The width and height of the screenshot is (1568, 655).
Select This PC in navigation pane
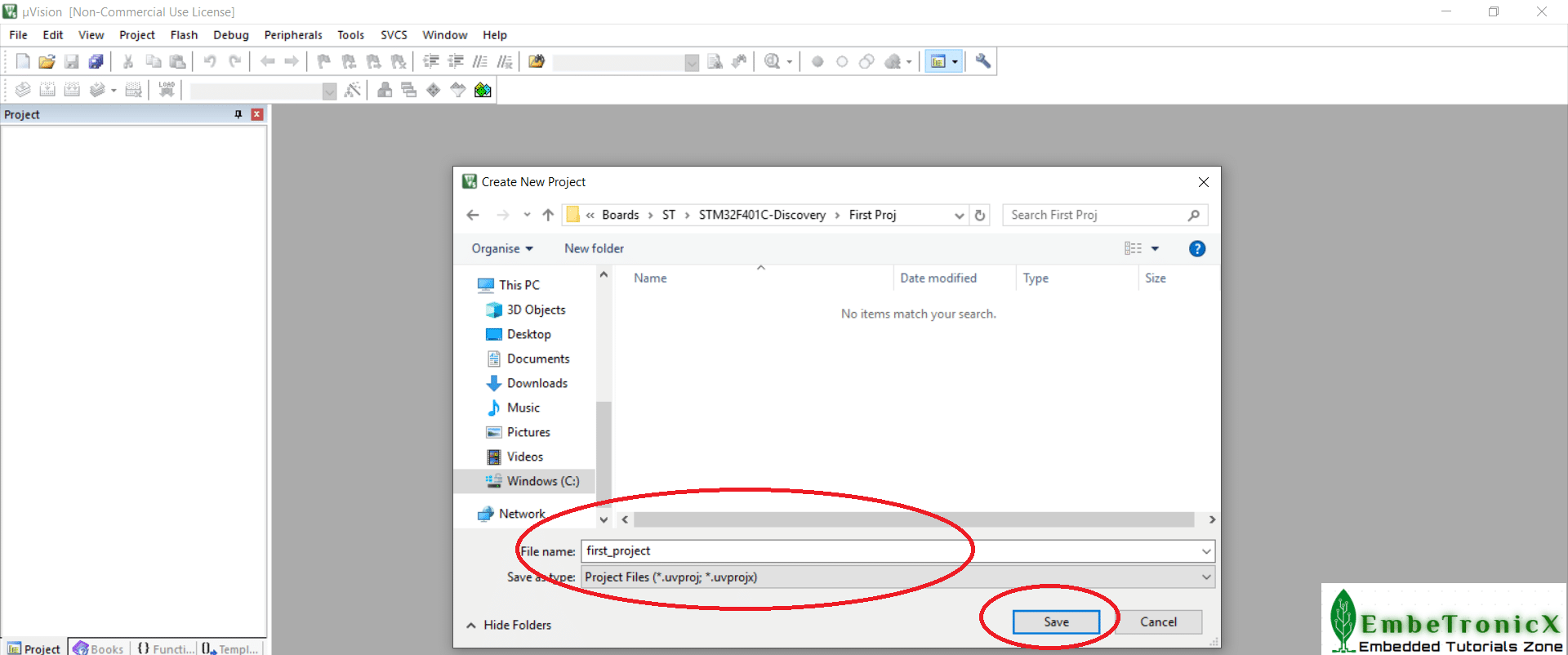(x=519, y=285)
